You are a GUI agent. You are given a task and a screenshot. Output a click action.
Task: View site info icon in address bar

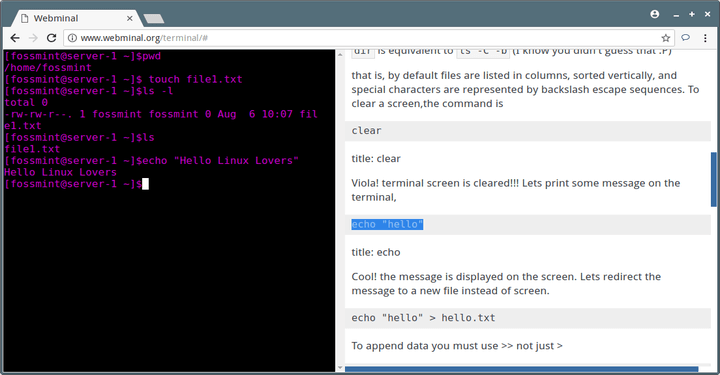(72, 38)
